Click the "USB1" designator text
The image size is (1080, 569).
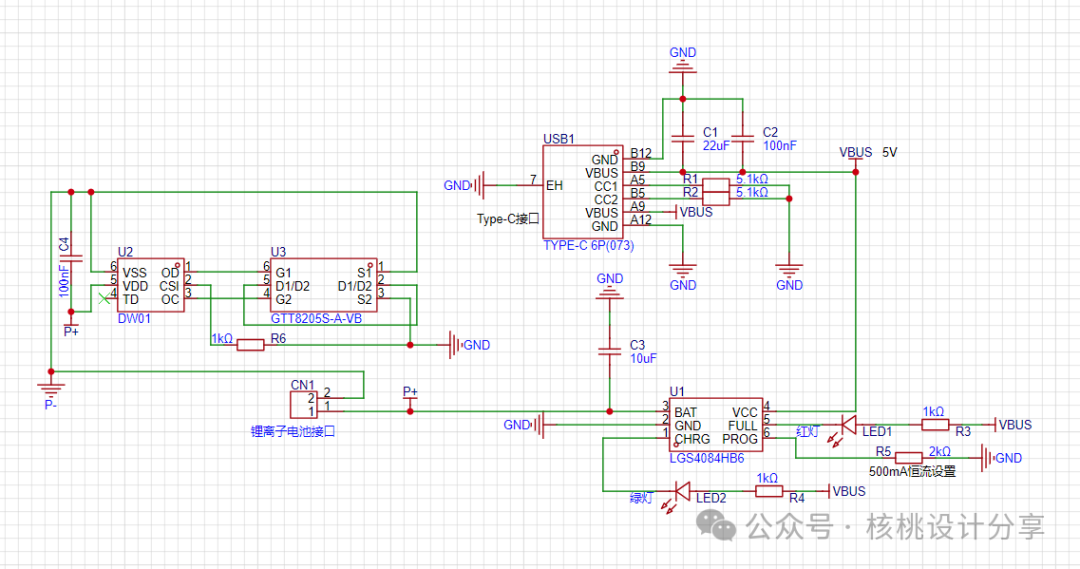coord(559,139)
